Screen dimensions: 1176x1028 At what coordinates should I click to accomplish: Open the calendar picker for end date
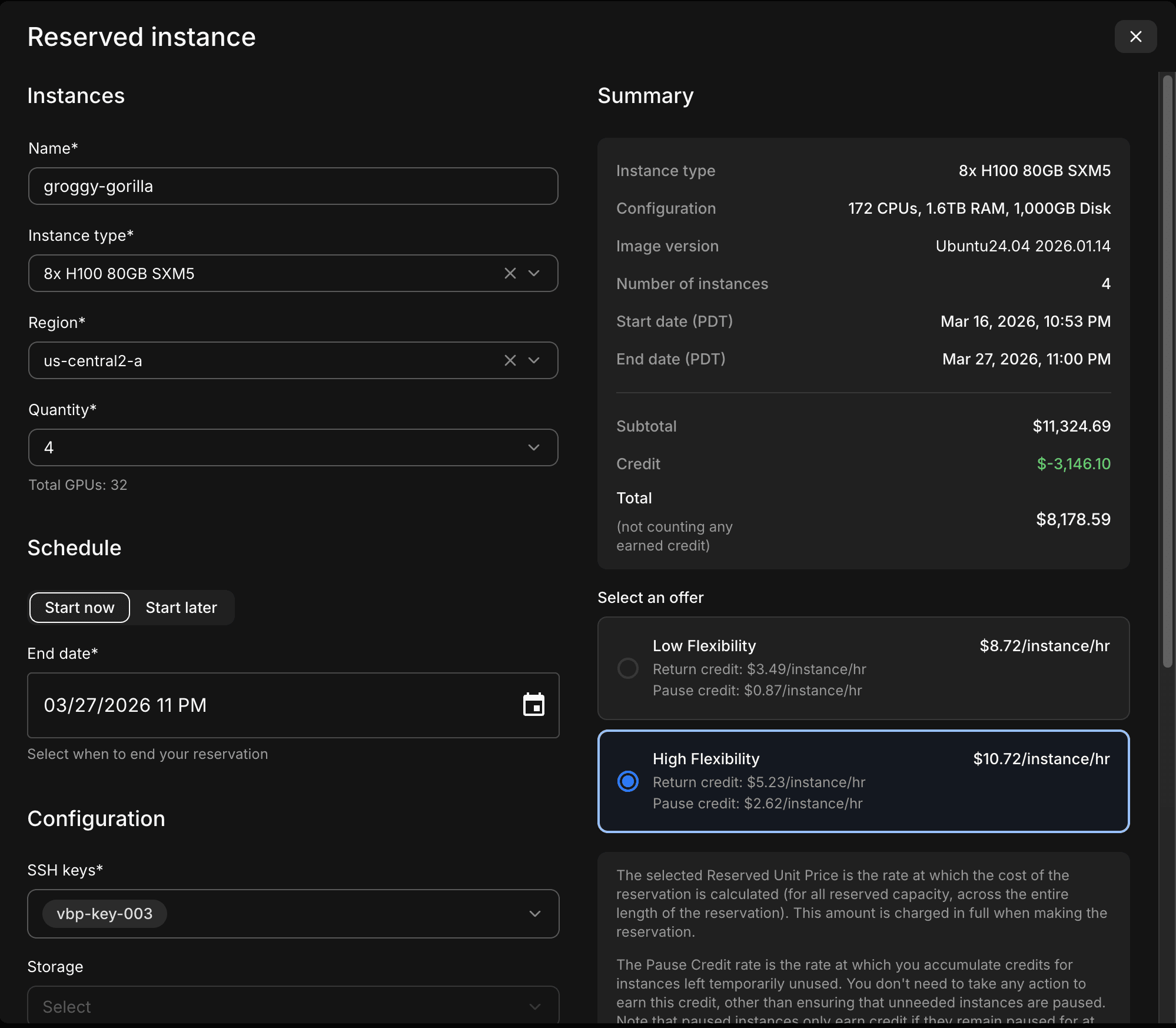534,705
